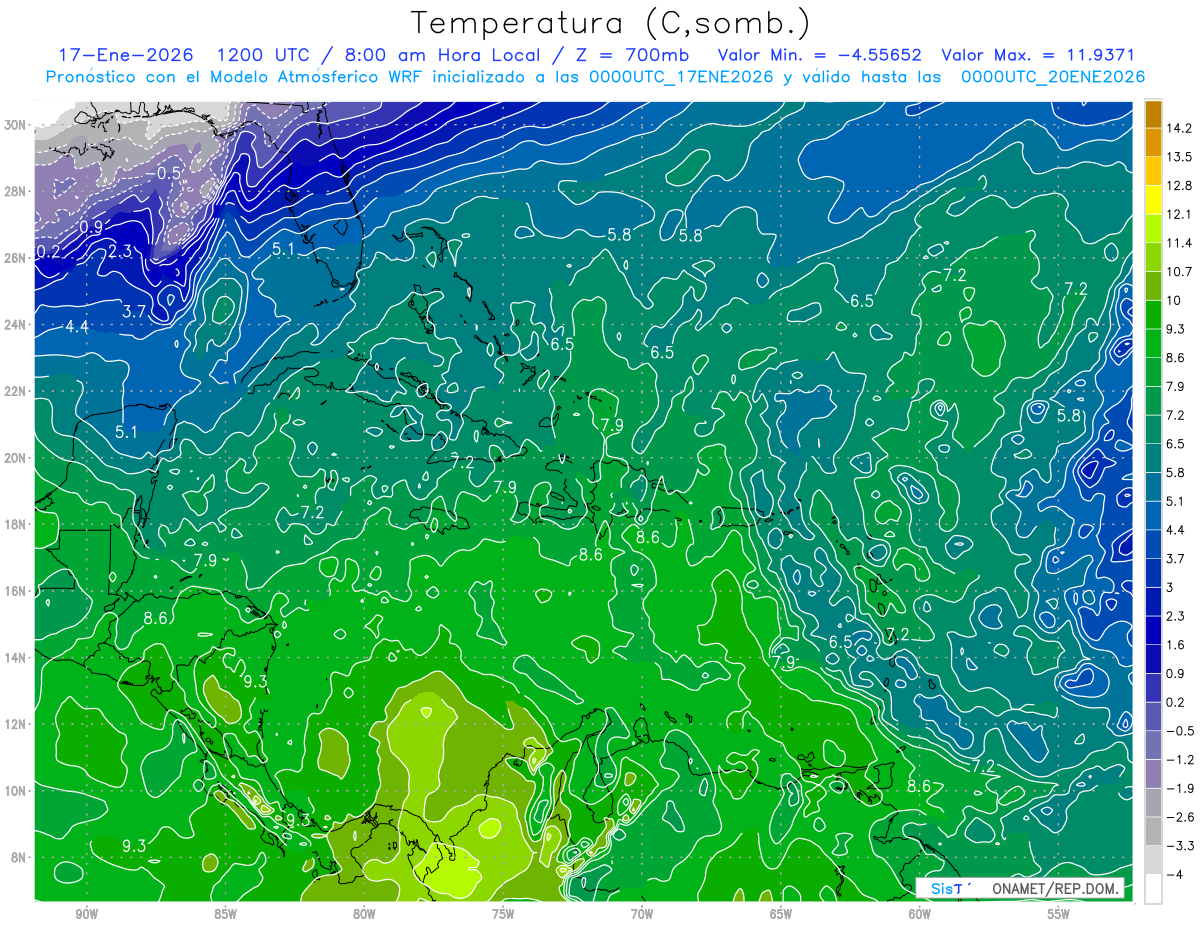Click the "20N" latitude axis label
The height and width of the screenshot is (927, 1200).
[x=14, y=458]
